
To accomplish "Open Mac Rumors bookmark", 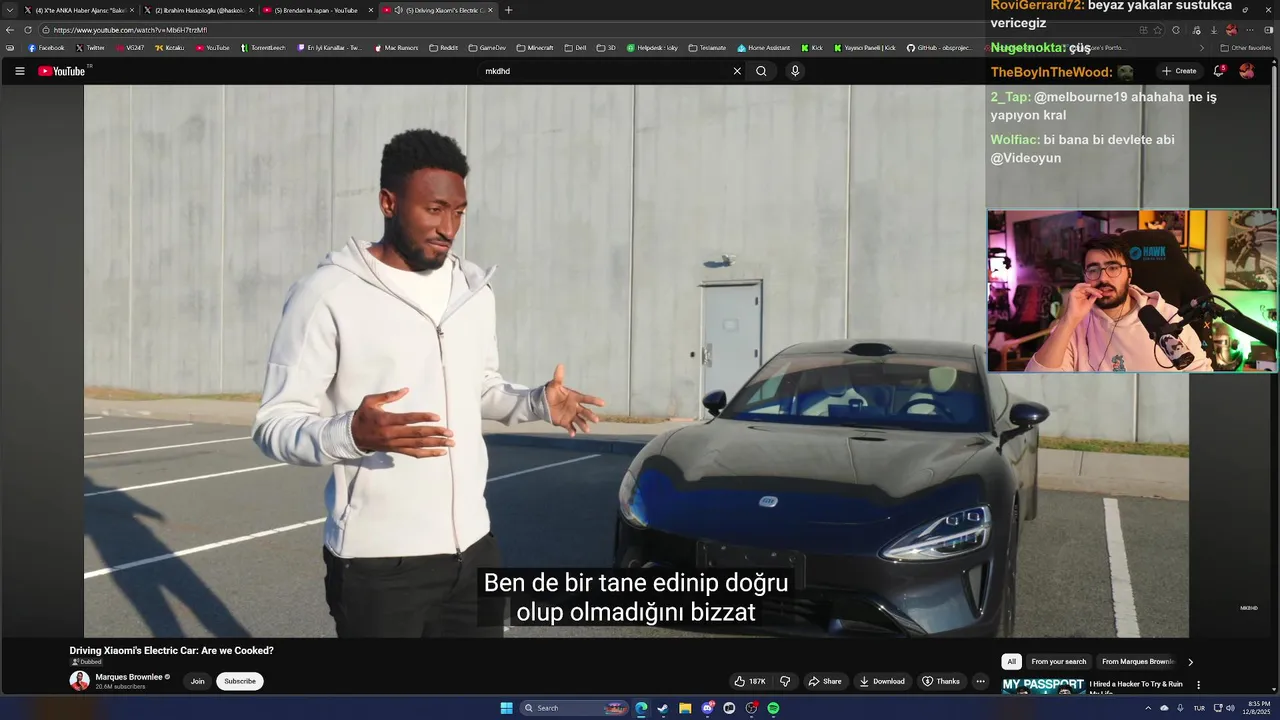I will pyautogui.click(x=397, y=48).
